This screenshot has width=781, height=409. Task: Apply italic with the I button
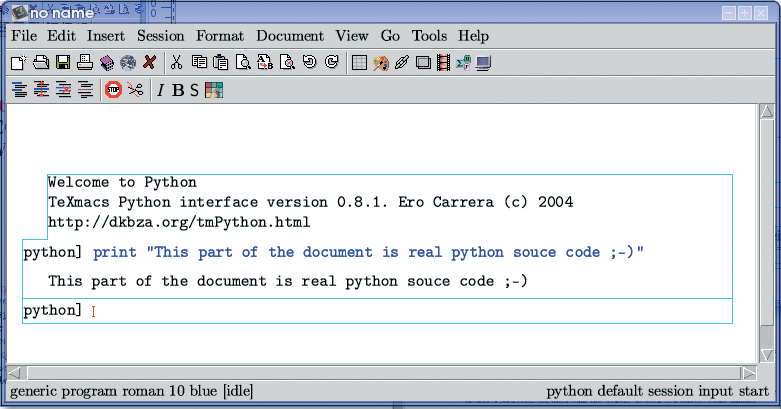160,90
